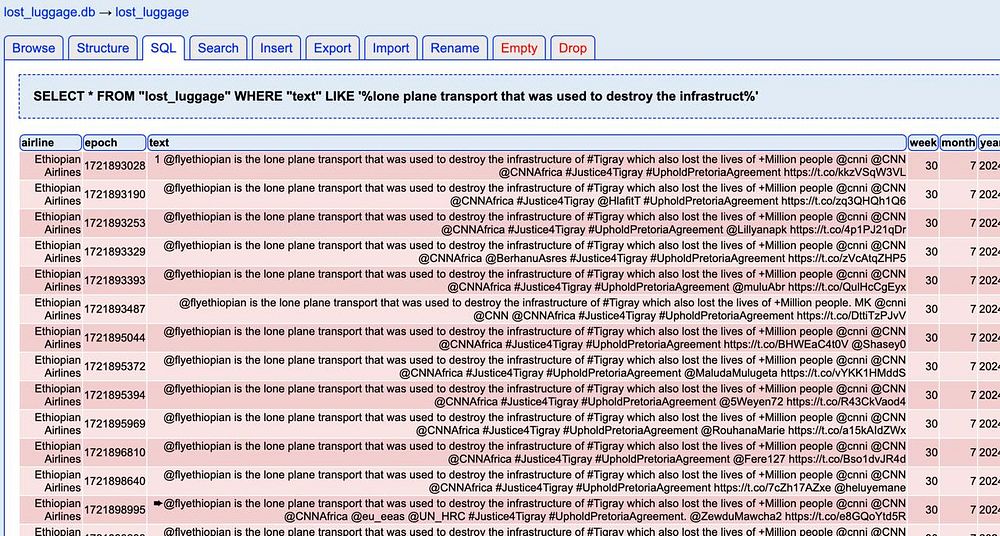Viewport: 1000px width, 536px height.
Task: Select epoch value 1721893329
Action: tap(115, 252)
